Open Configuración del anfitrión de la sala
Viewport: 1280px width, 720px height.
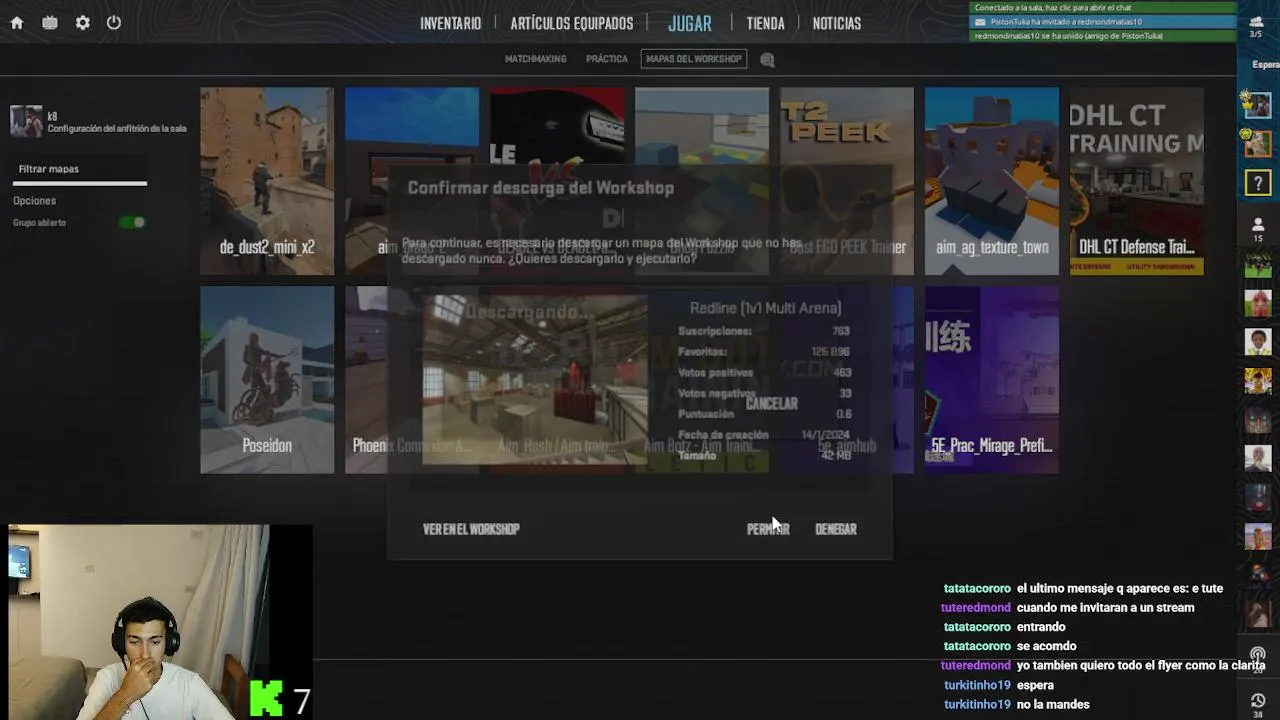[117, 129]
